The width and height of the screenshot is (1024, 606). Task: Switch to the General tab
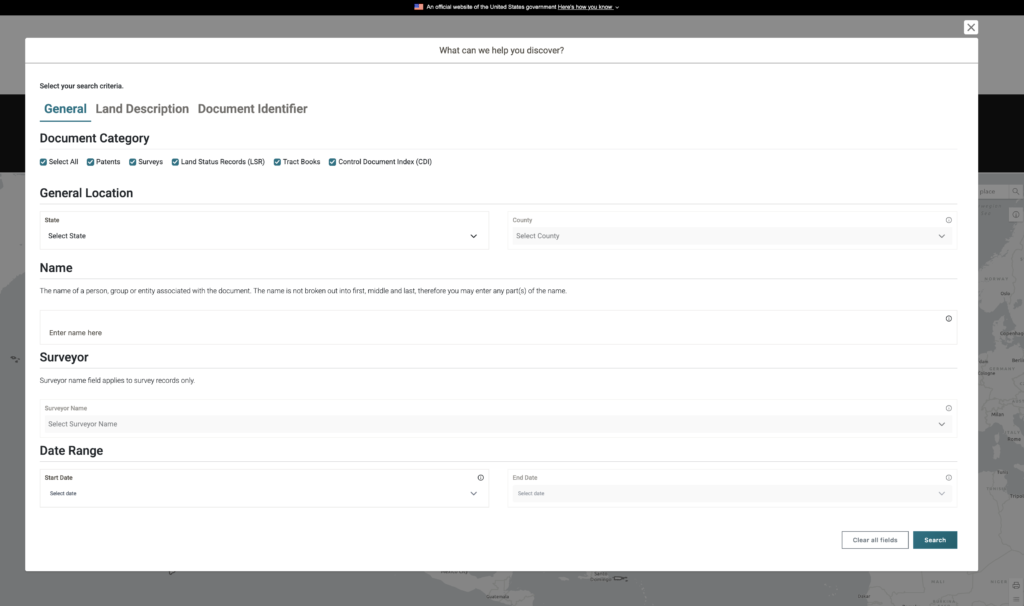tap(65, 109)
